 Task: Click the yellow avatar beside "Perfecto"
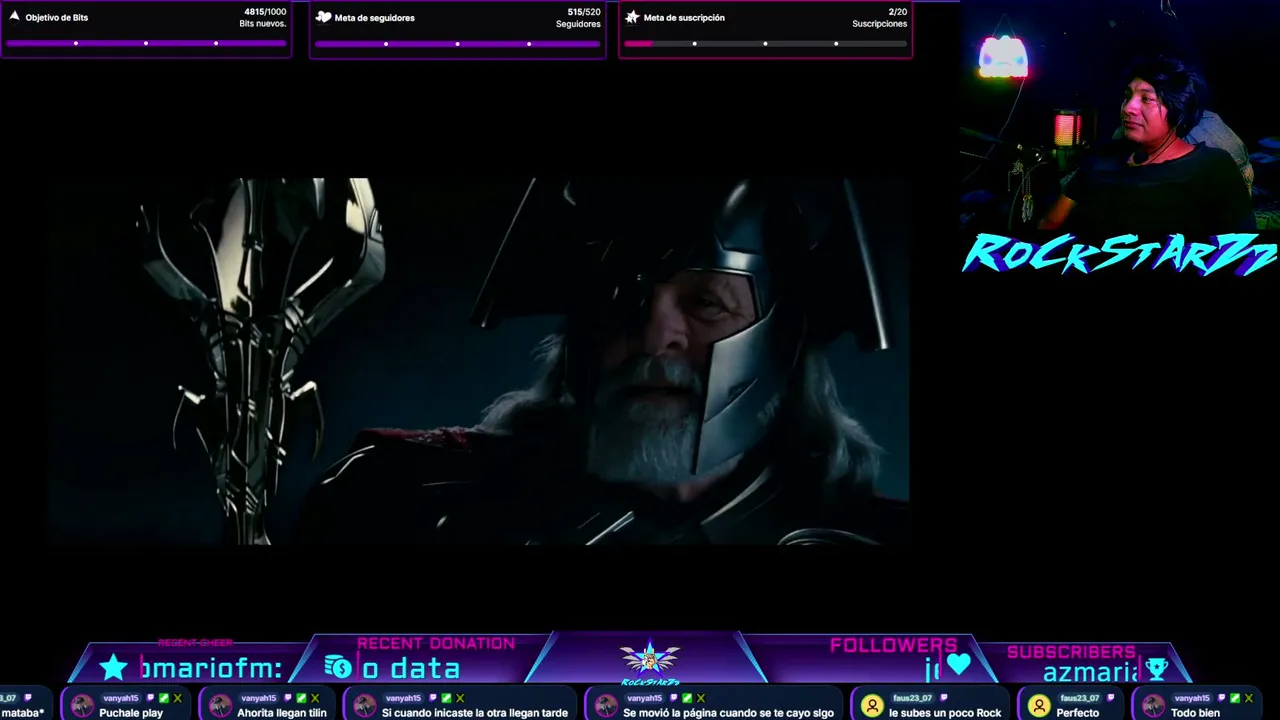click(1040, 706)
